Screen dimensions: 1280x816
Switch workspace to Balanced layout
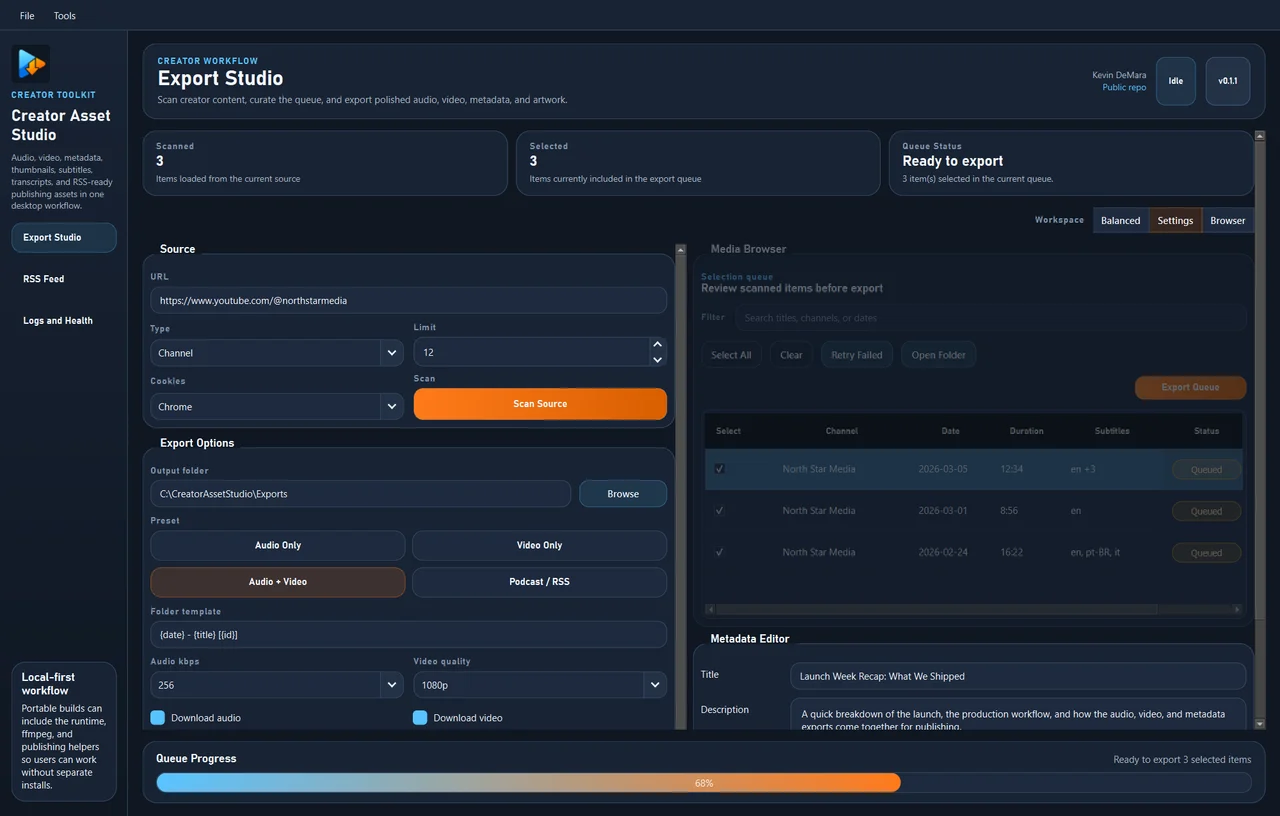coord(1120,220)
